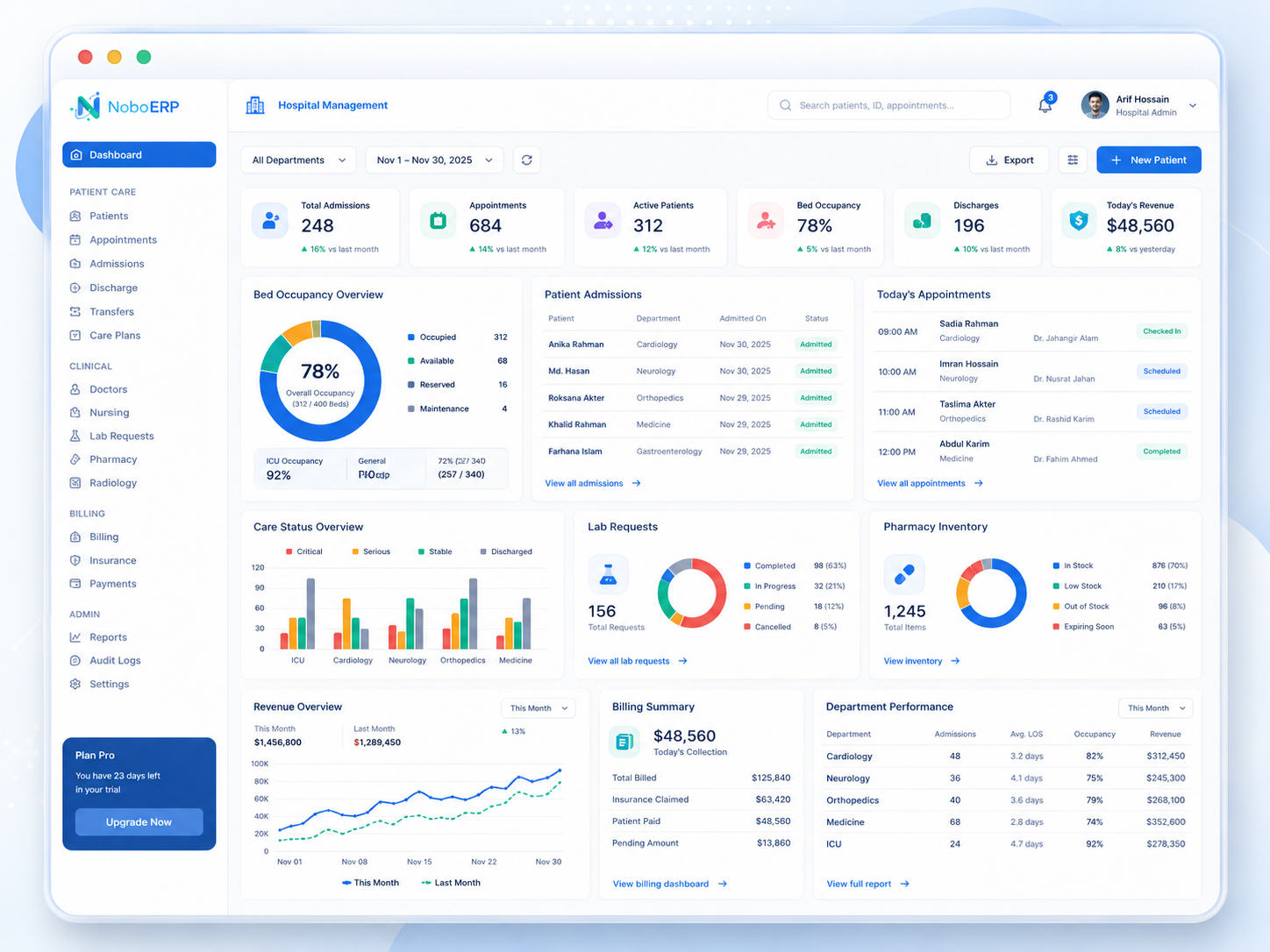
Task: Click the Bed Occupancy card icon
Action: click(x=766, y=221)
